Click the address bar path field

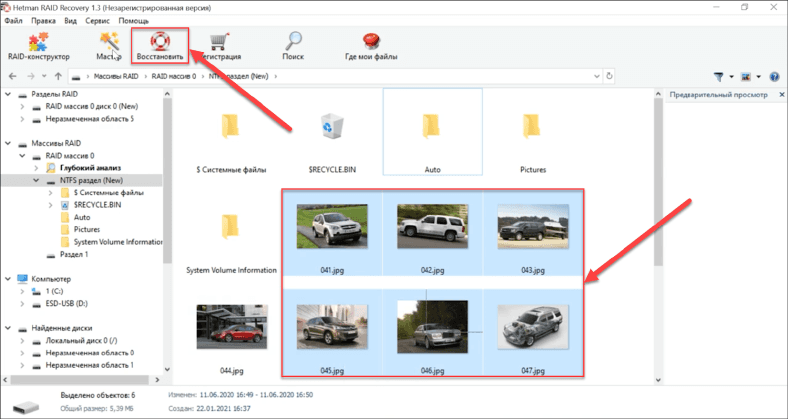(x=335, y=76)
